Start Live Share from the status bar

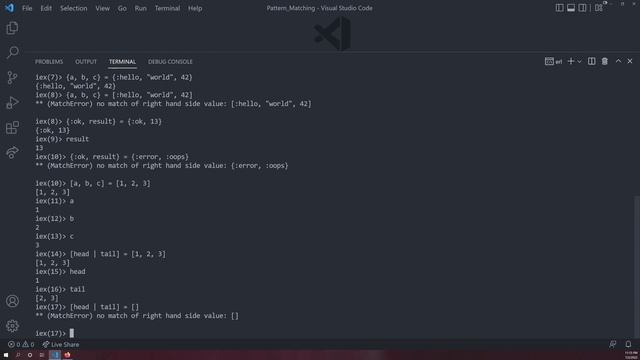coord(61,344)
